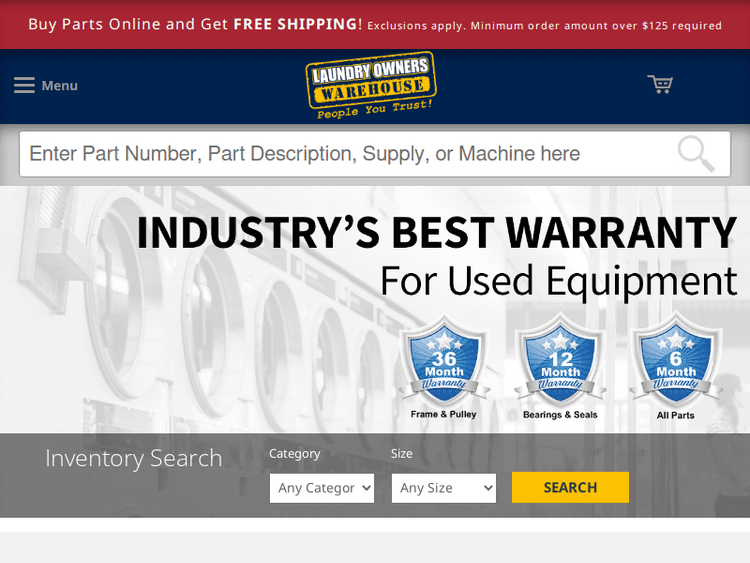
Task: Click the 36 Month Warranty shield badge
Action: tap(444, 360)
